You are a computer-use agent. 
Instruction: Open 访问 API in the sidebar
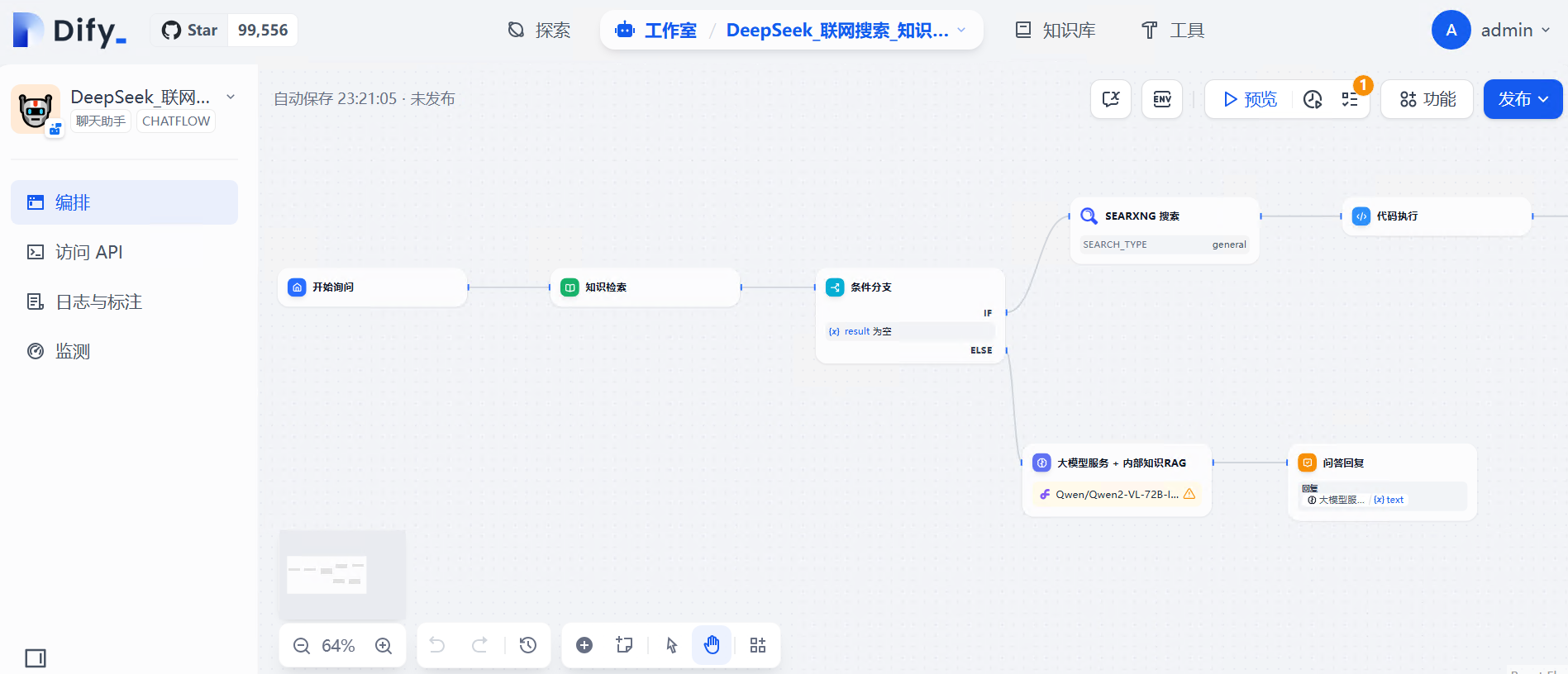[x=124, y=252]
